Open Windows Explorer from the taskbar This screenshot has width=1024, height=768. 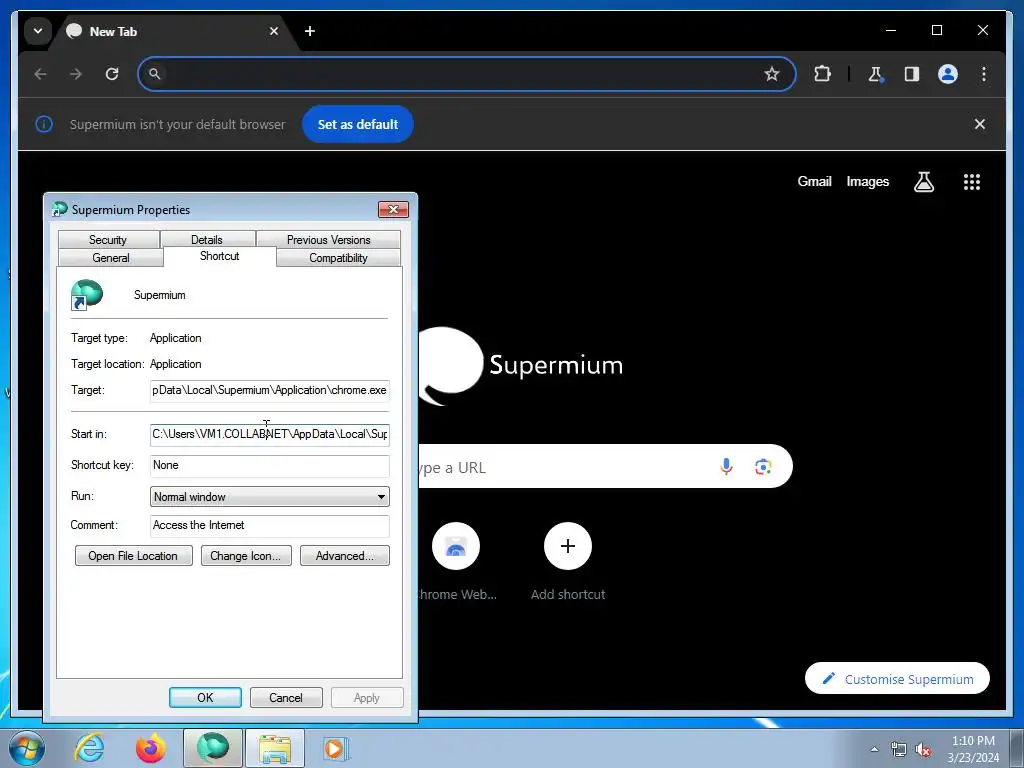pyautogui.click(x=275, y=748)
